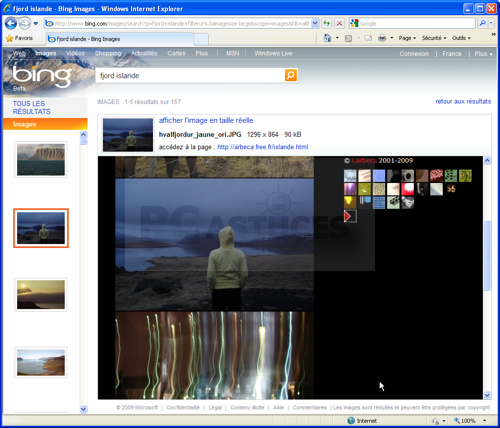The height and width of the screenshot is (428, 500).
Task: Click 'afficher l'image en taille réelle' link
Action: coord(206,120)
